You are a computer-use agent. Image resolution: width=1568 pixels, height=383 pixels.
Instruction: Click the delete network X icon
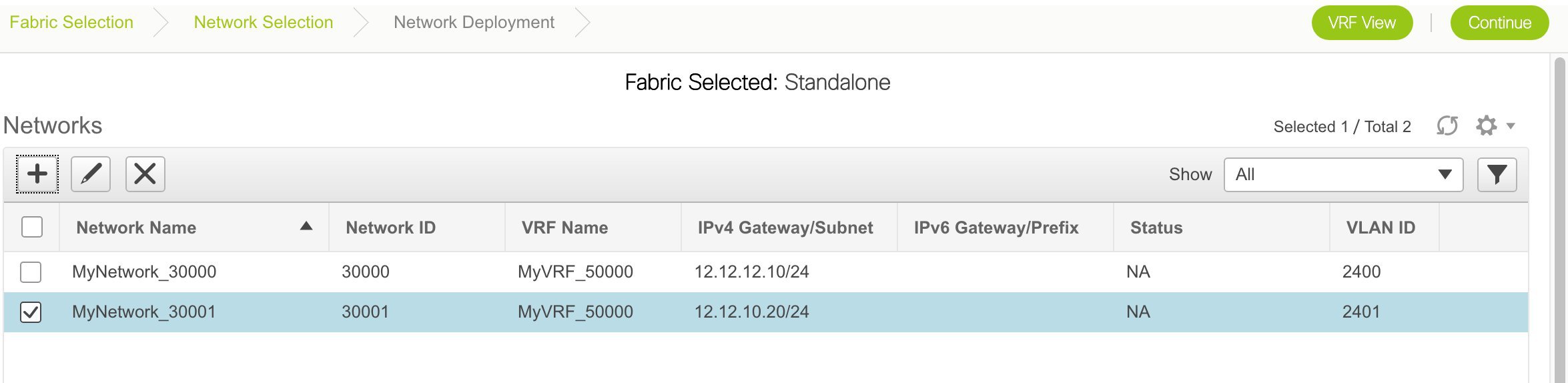[x=145, y=174]
